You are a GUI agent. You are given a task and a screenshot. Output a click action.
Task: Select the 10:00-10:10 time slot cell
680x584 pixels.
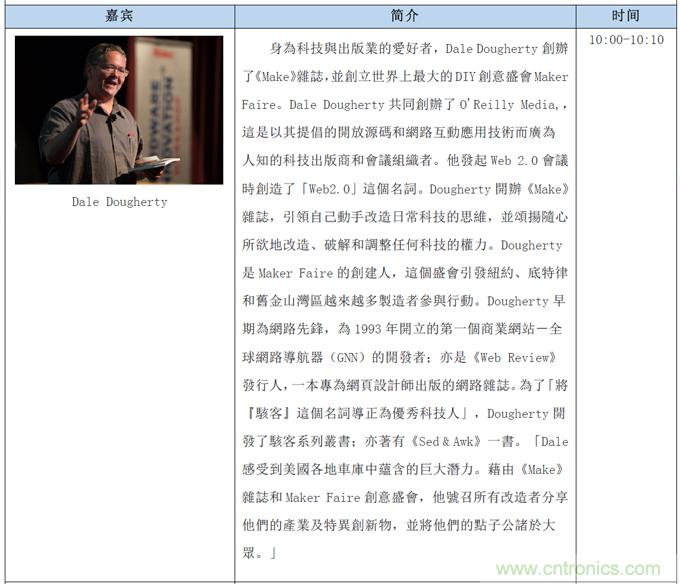626,40
